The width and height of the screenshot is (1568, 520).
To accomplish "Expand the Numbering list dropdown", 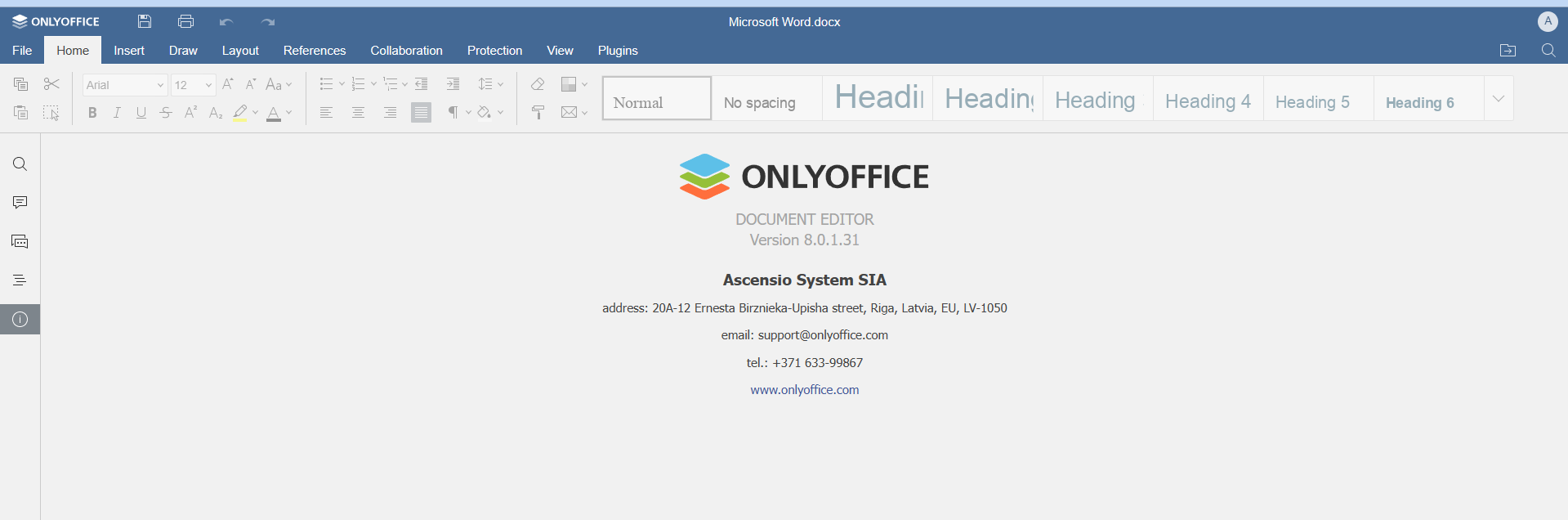I will (373, 84).
